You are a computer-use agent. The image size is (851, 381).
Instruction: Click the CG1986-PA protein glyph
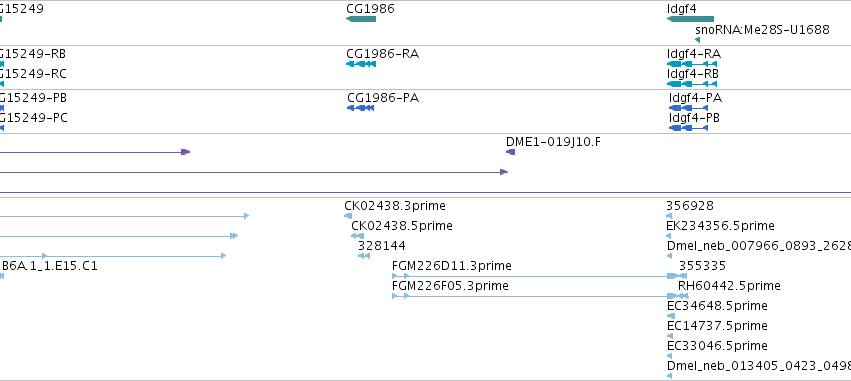361,108
